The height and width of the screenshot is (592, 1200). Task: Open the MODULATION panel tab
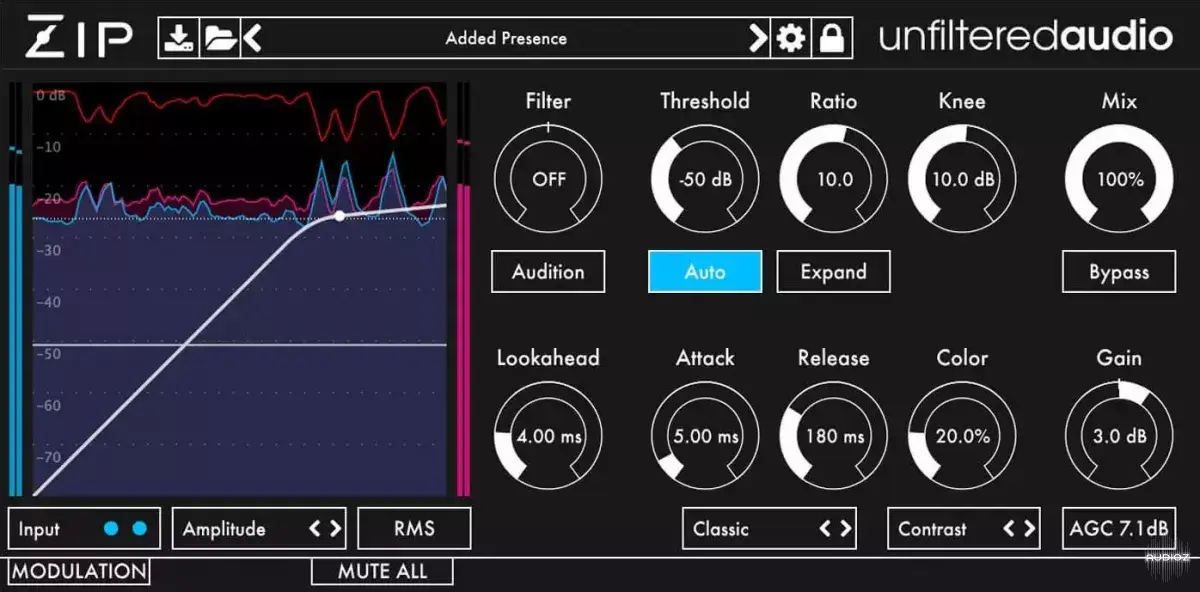pyautogui.click(x=79, y=571)
